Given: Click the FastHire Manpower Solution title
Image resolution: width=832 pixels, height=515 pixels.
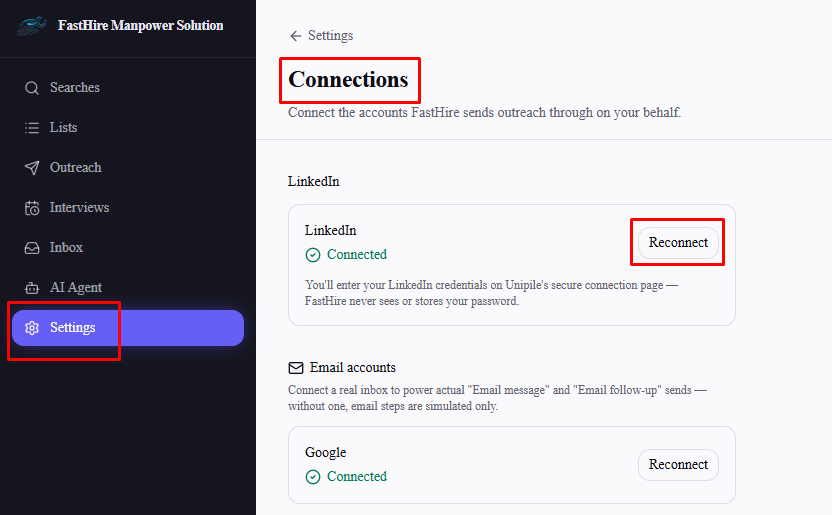Looking at the screenshot, I should click(141, 25).
